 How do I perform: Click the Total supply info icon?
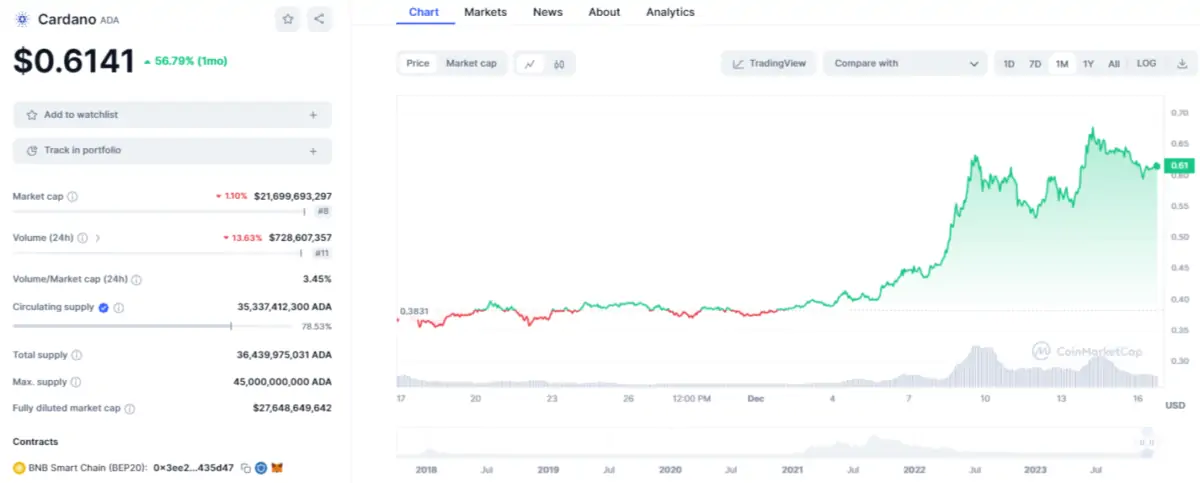[77, 355]
